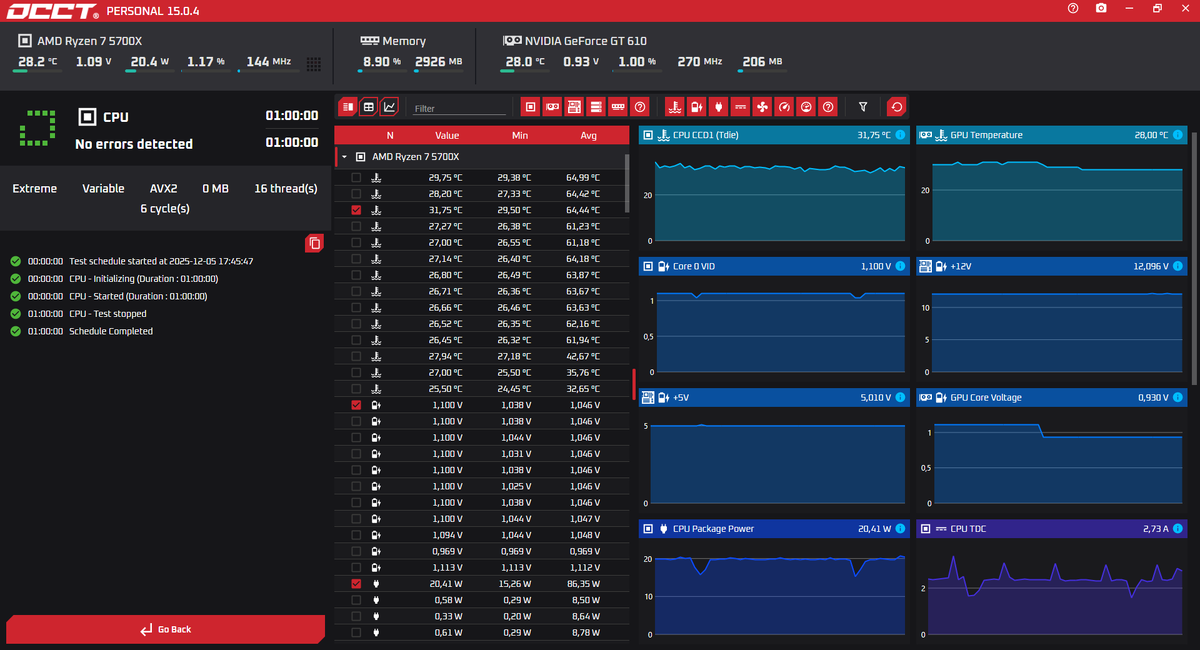Sort table by Value column header
The image size is (1200, 650).
[x=447, y=135]
